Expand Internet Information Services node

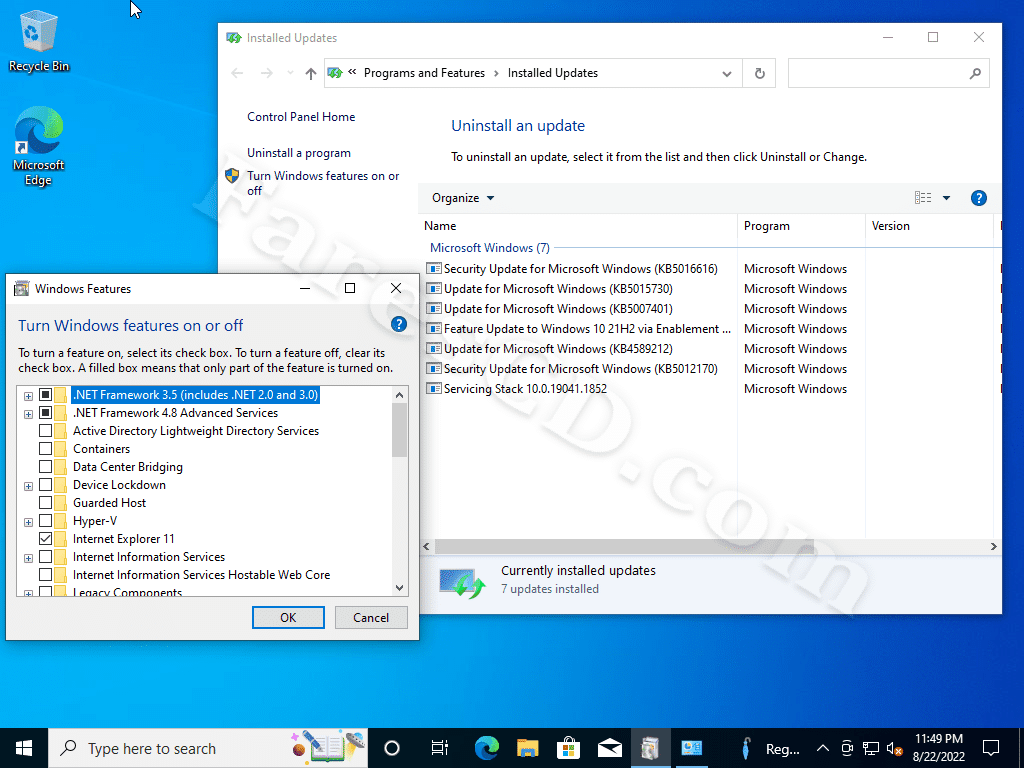(x=28, y=558)
